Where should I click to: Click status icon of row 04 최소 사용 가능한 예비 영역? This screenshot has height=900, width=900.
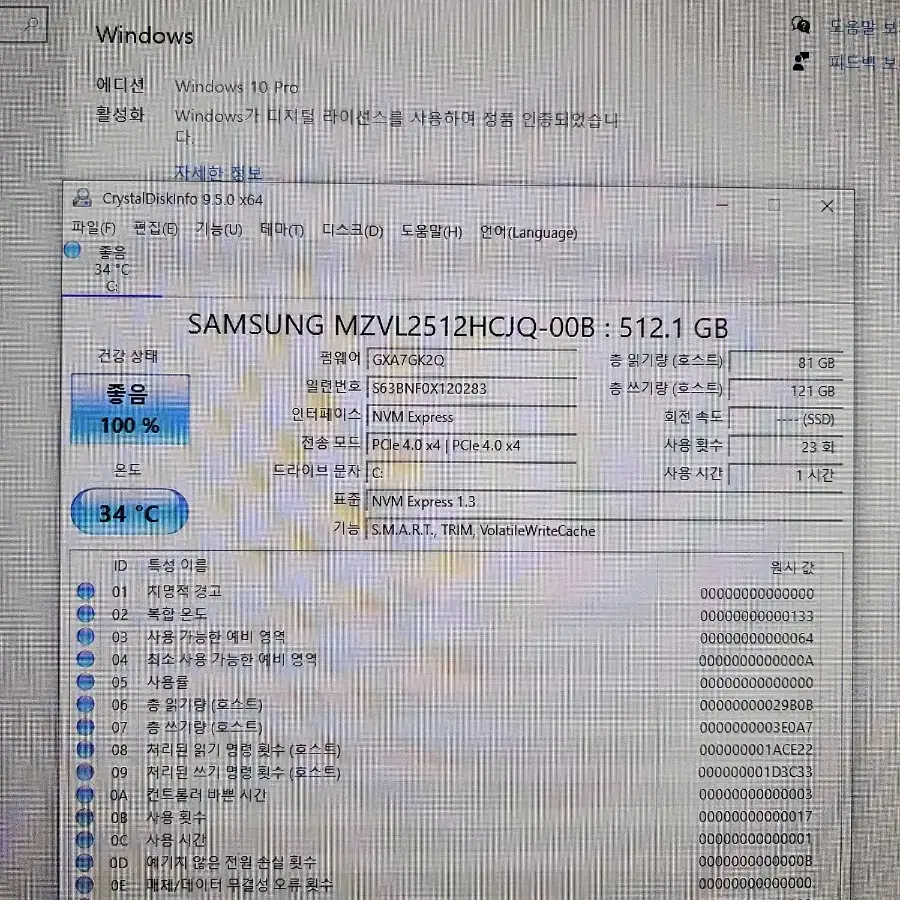(x=86, y=659)
